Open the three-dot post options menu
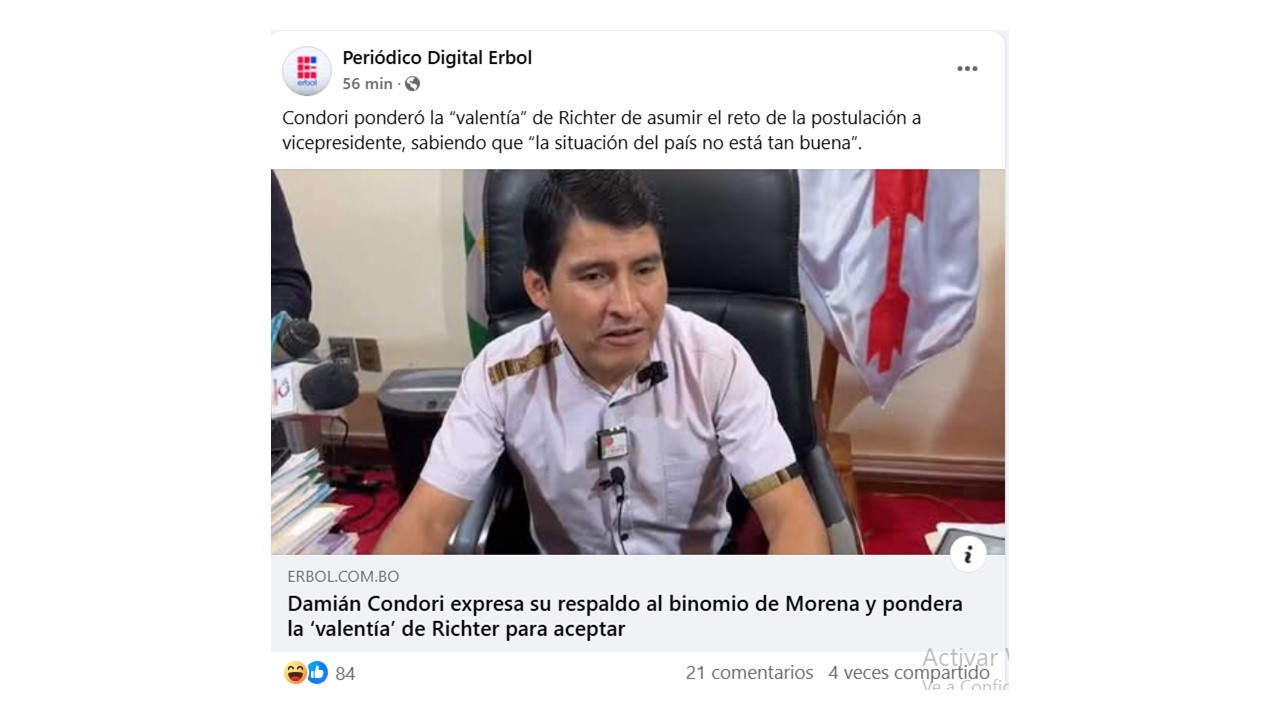 pyautogui.click(x=967, y=69)
